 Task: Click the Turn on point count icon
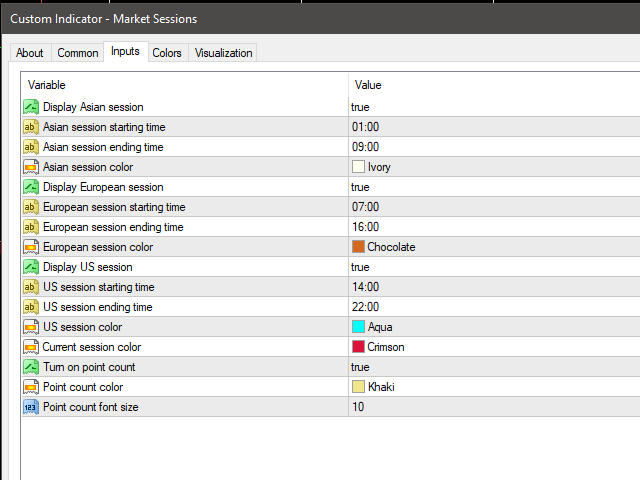31,367
